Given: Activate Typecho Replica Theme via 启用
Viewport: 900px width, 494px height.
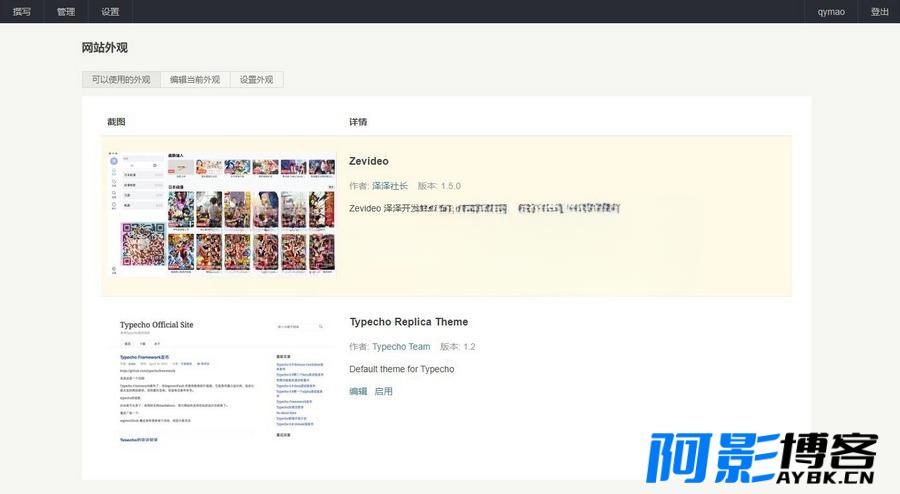Looking at the screenshot, I should tap(383, 391).
